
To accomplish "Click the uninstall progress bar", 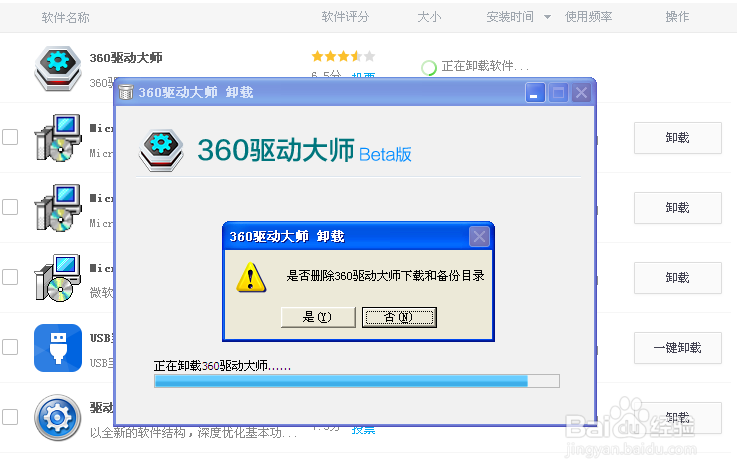I will (357, 381).
